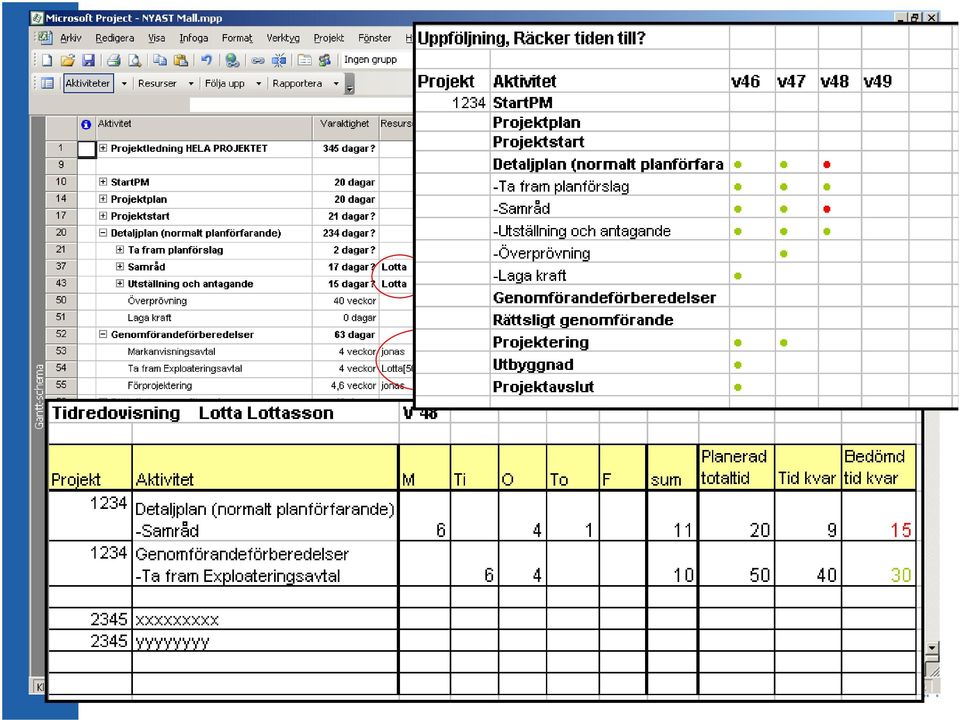Click the Assign Resources icon
This screenshot has height=720, width=959.
325,60
